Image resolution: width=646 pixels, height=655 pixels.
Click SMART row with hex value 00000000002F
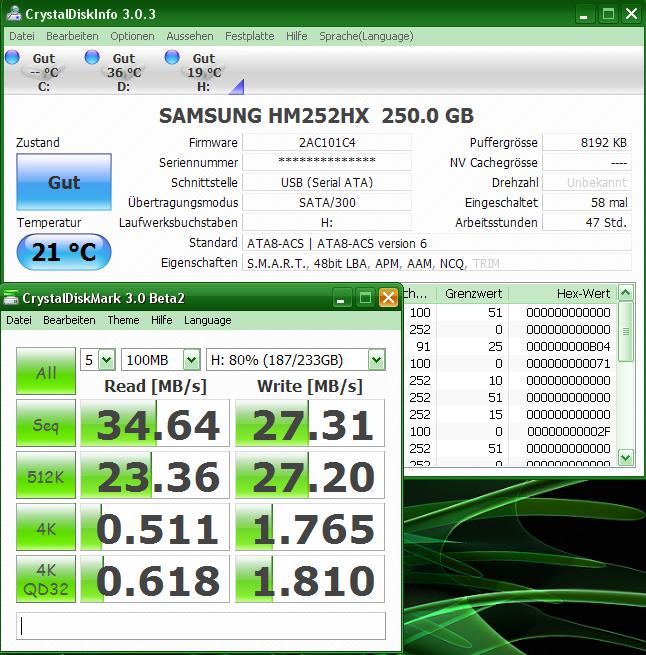coord(510,431)
